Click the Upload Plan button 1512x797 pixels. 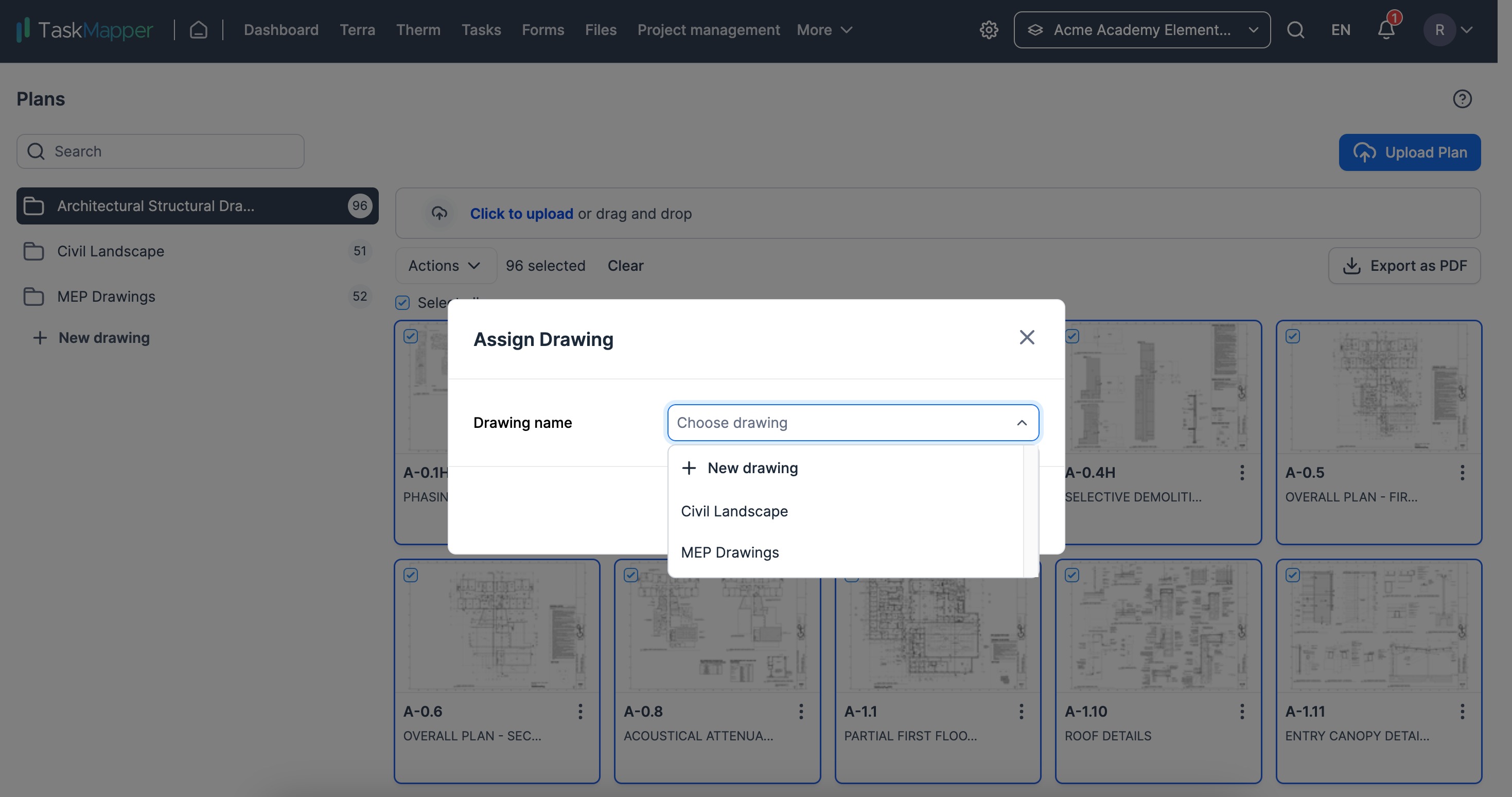coord(1409,152)
